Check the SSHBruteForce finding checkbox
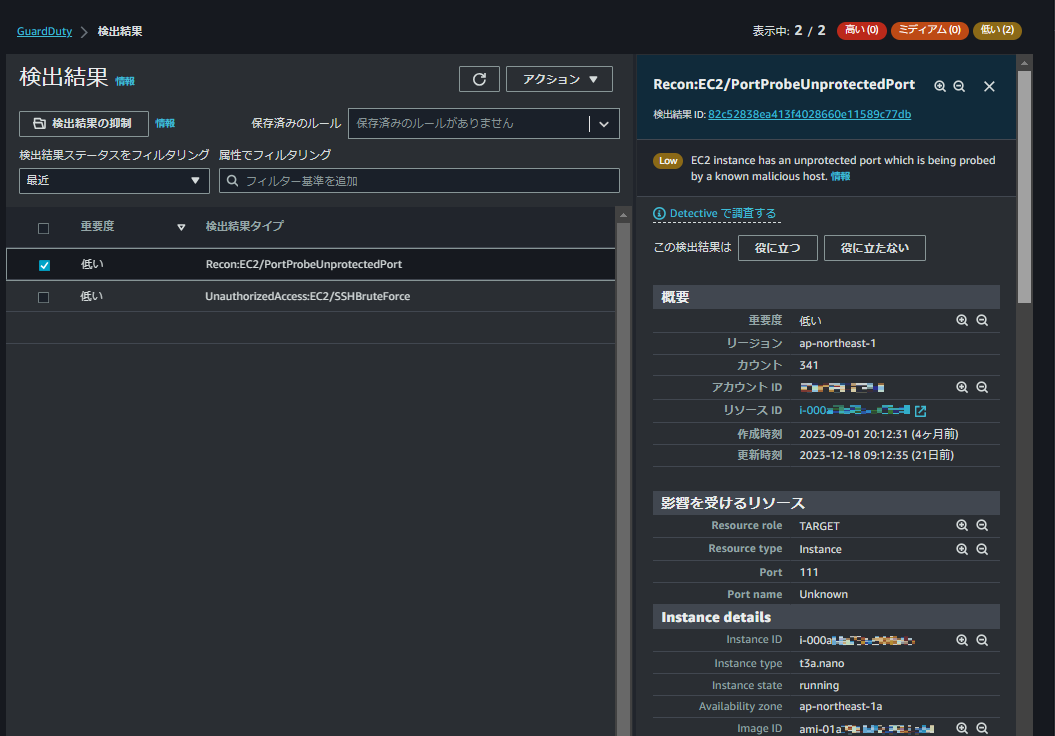Image resolution: width=1055 pixels, height=736 pixels. (x=44, y=297)
